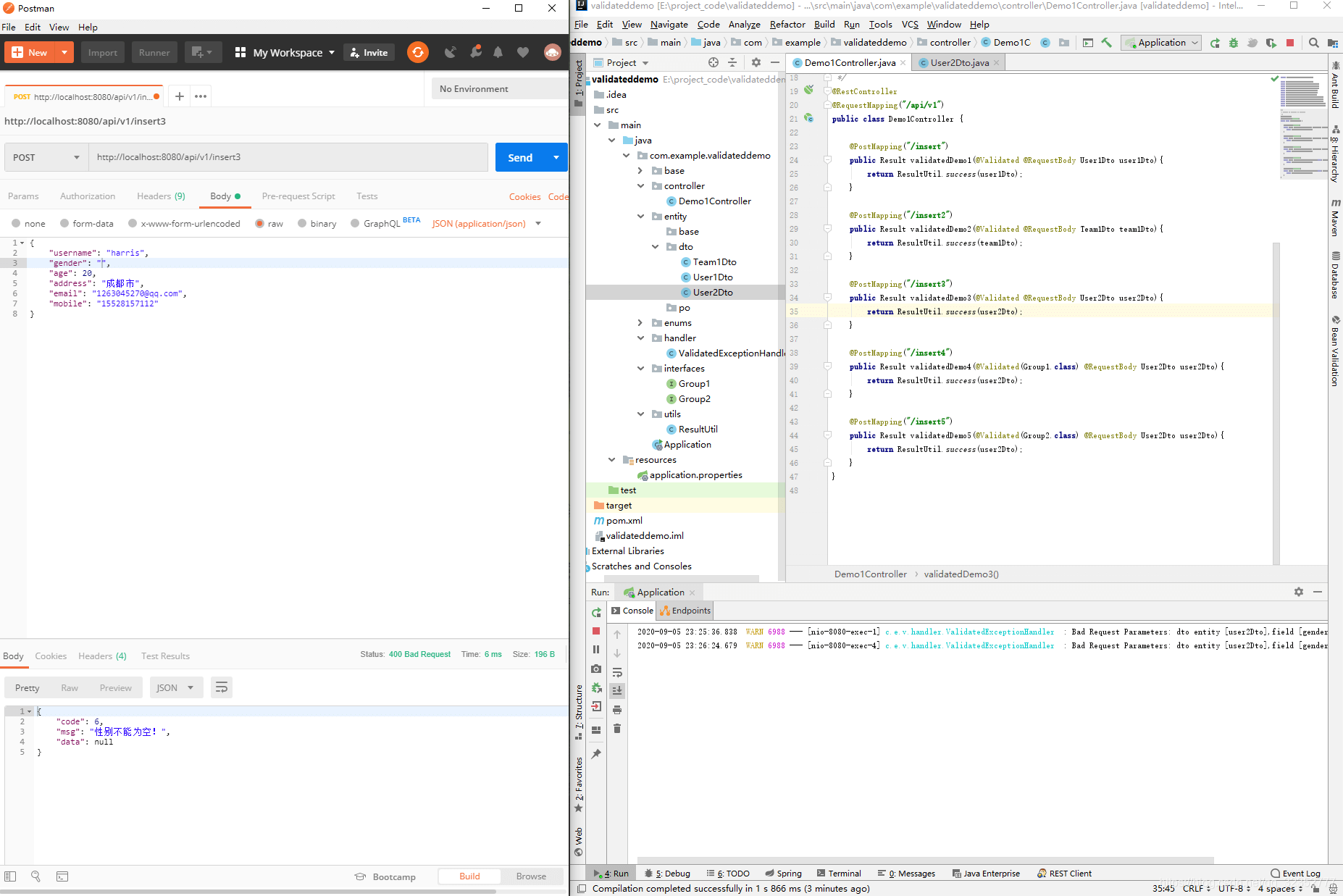The width and height of the screenshot is (1343, 896).
Task: Click the request URL input field
Action: 288,157
